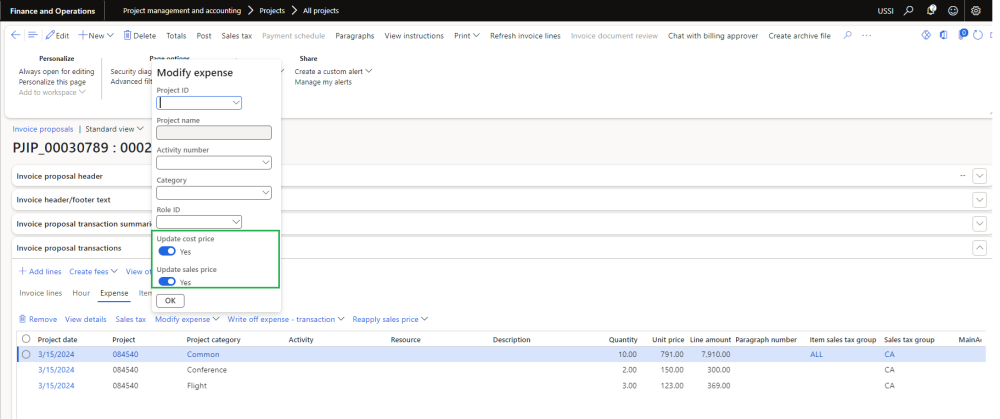Open the Activity number dropdown
Viewport: 1000px width, 419px height.
point(214,163)
